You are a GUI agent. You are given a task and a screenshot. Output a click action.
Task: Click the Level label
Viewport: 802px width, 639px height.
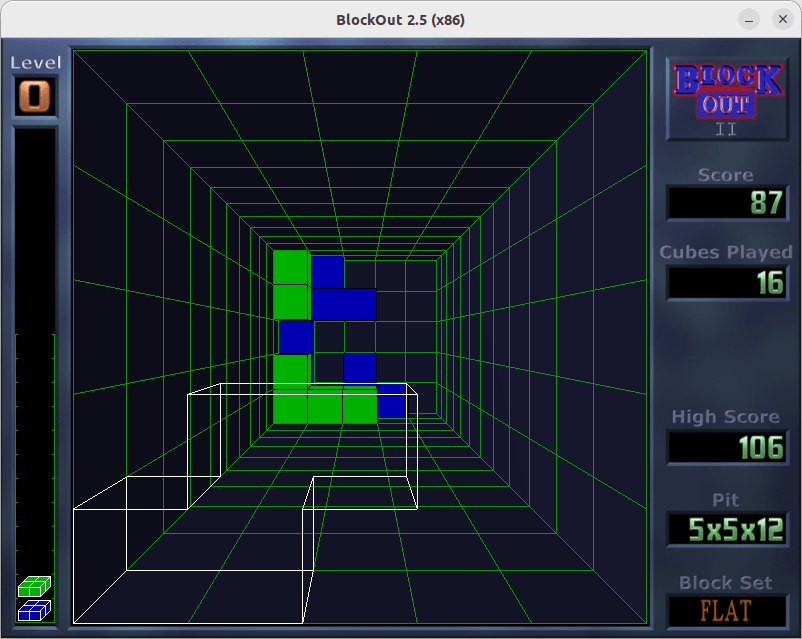tap(35, 62)
